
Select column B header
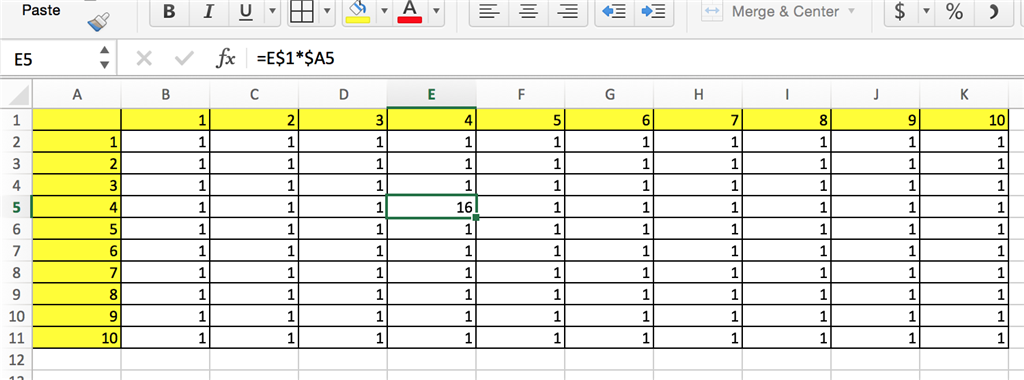tap(166, 95)
